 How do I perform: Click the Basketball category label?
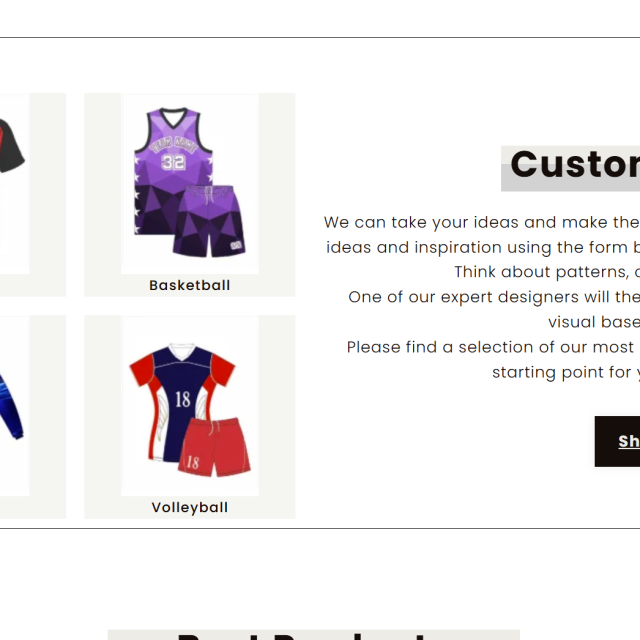[x=190, y=285]
